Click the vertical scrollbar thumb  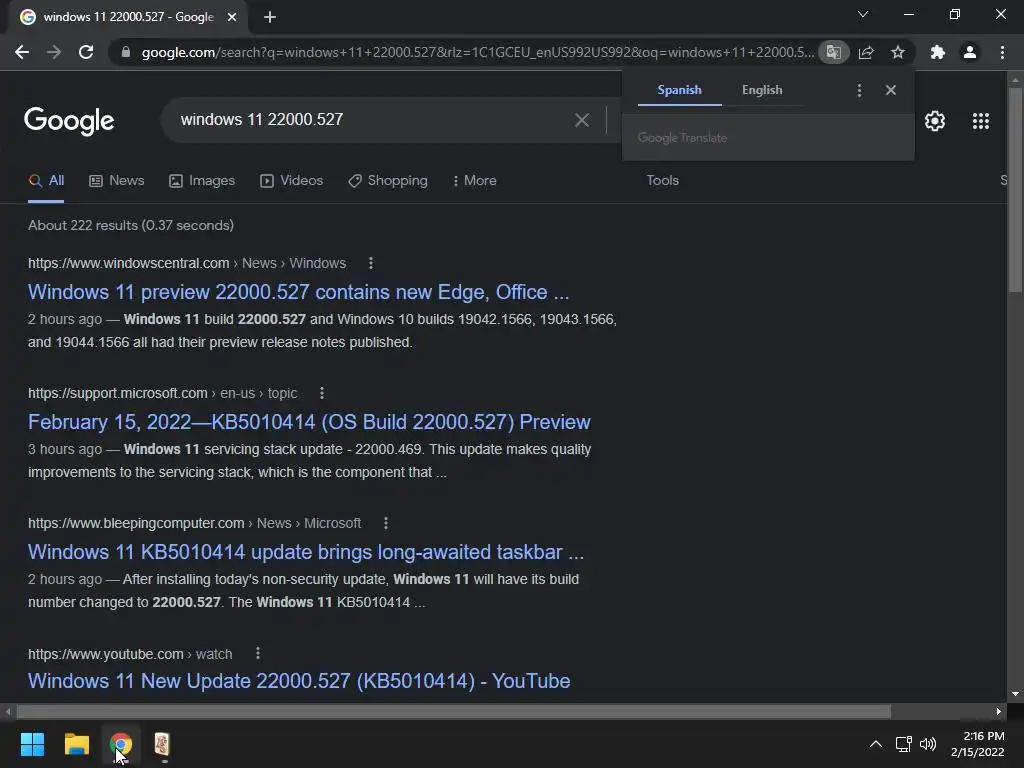click(1015, 189)
